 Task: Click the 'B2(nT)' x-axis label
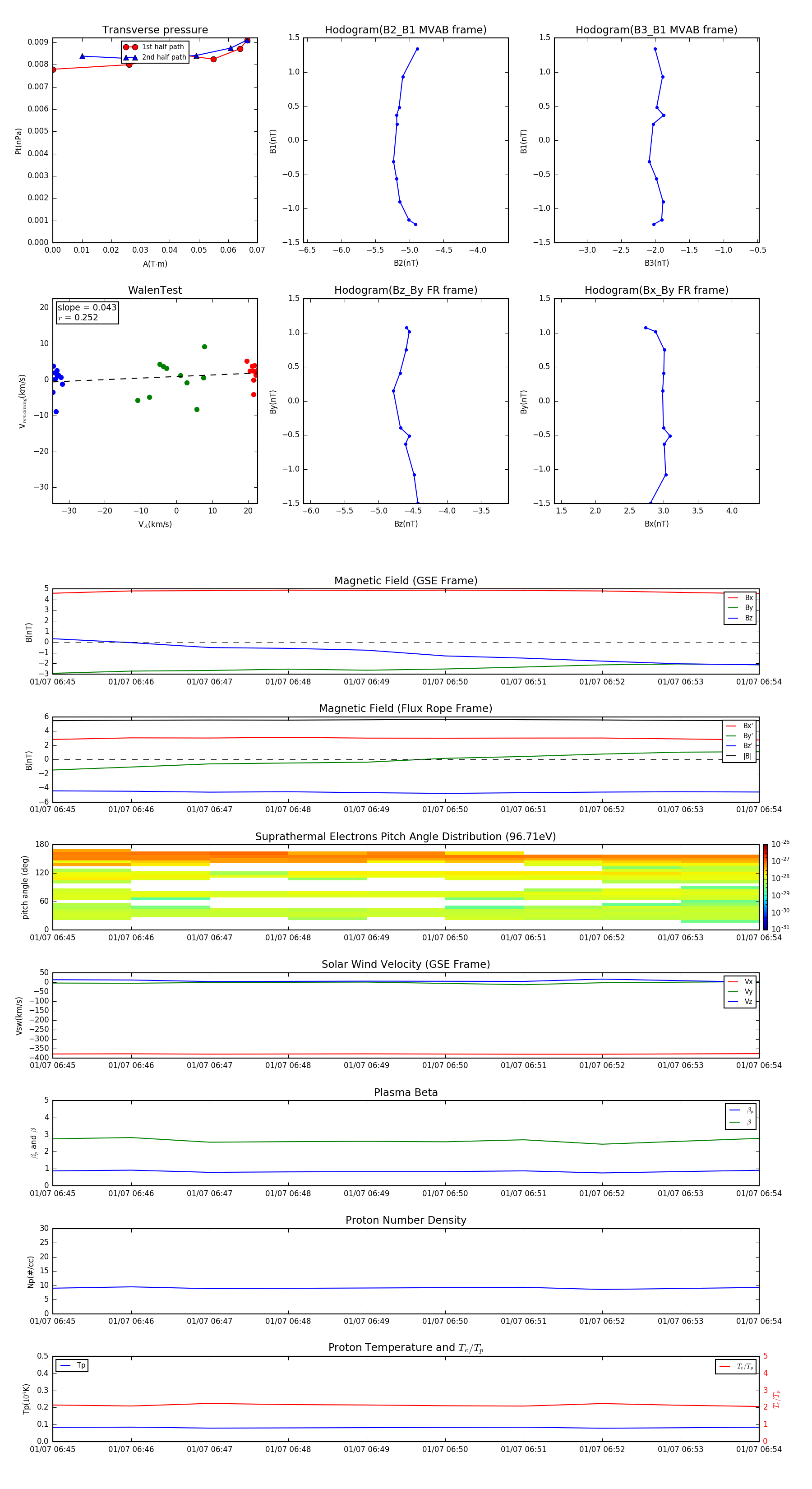406,263
